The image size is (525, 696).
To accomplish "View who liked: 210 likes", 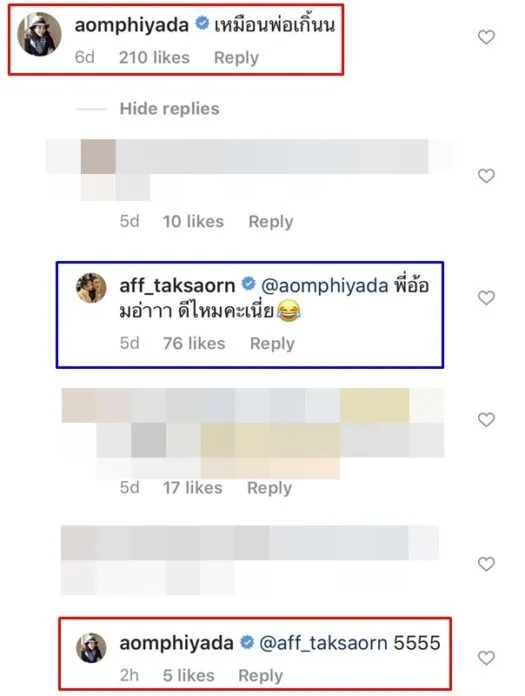I will [154, 58].
